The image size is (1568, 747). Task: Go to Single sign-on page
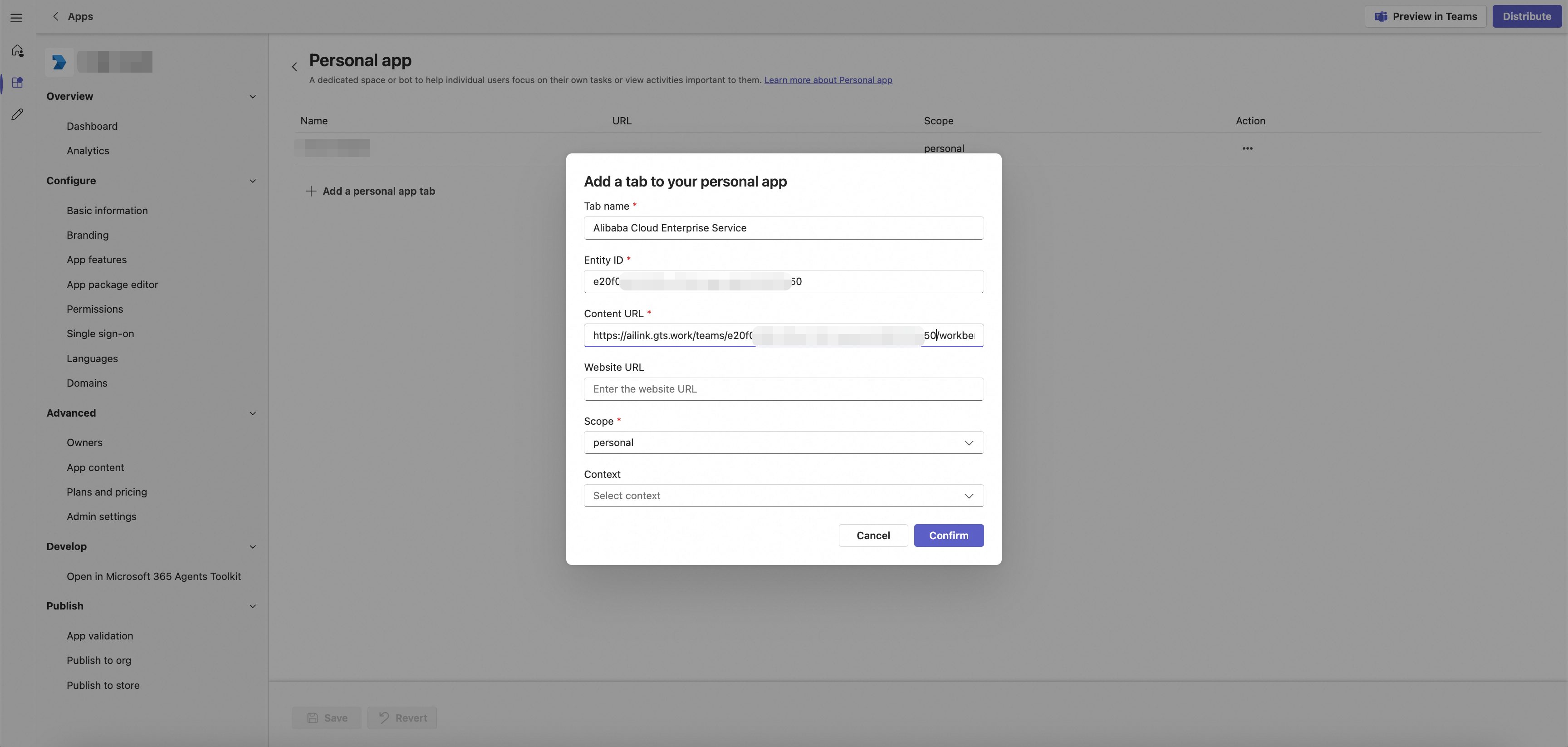click(x=100, y=334)
